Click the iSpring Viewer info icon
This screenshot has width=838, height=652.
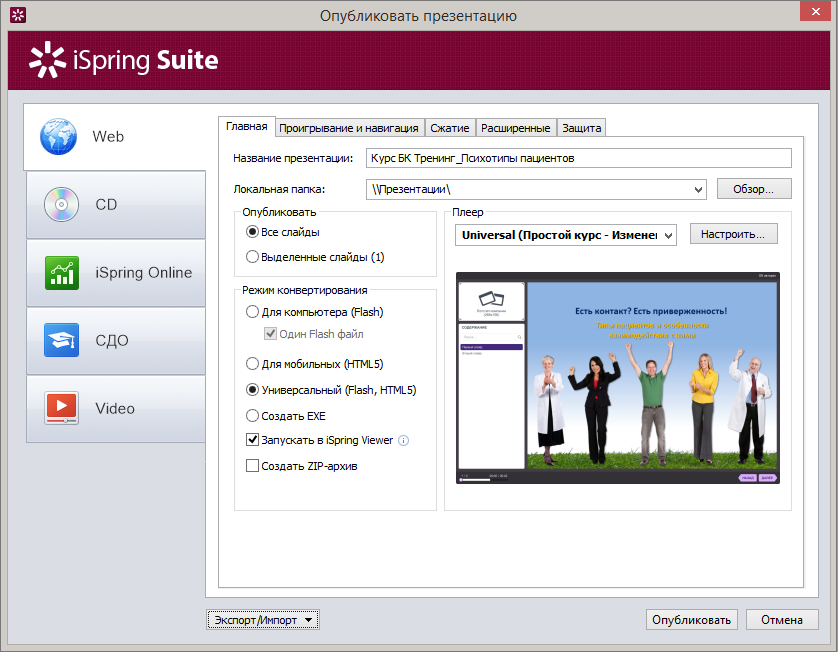tap(404, 440)
